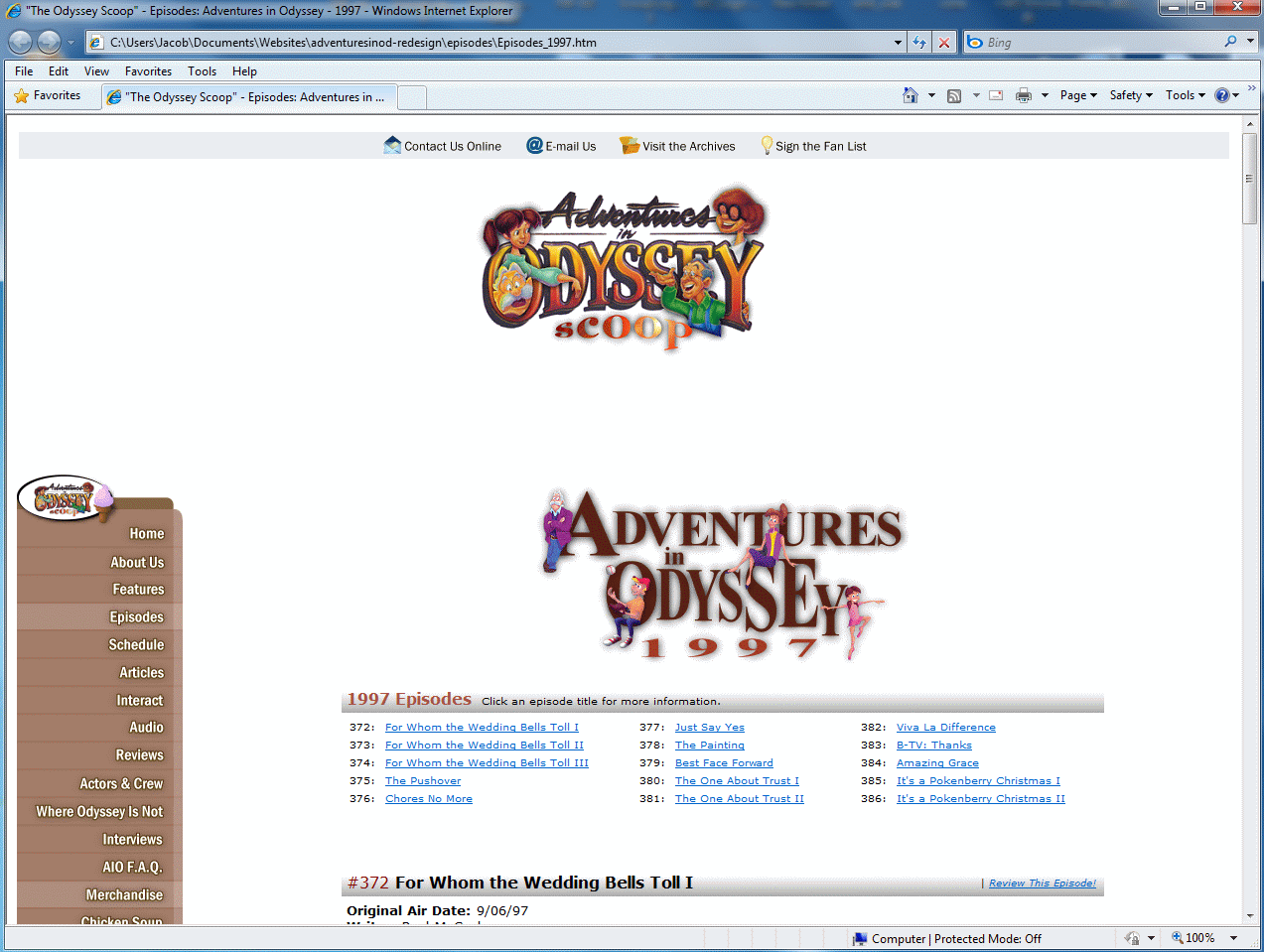
Task: Click the large Adventures in Odyssey Scoop logo
Action: click(624, 268)
